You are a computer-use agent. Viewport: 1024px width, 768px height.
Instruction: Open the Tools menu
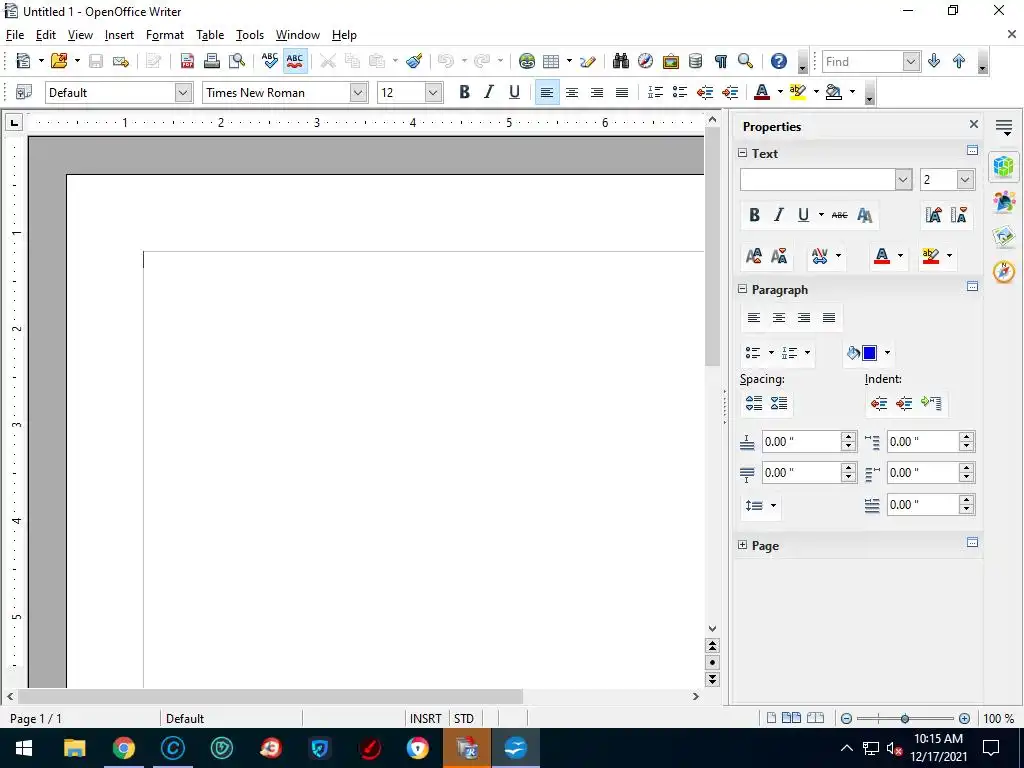[x=249, y=35]
